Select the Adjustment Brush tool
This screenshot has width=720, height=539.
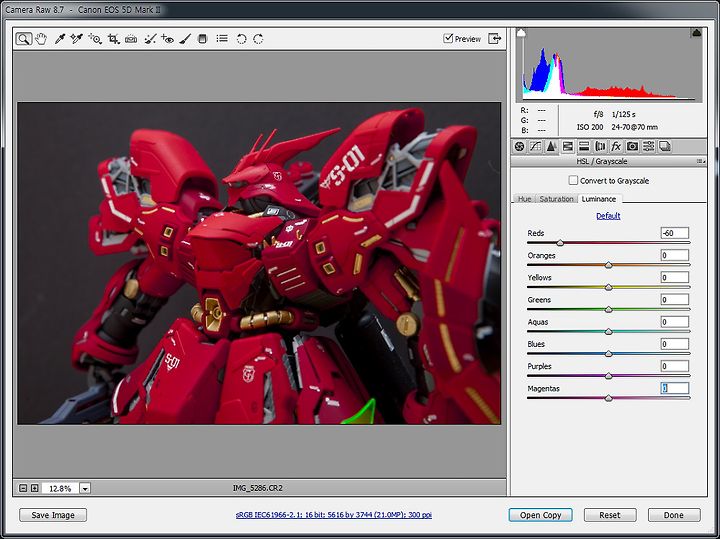(185, 39)
